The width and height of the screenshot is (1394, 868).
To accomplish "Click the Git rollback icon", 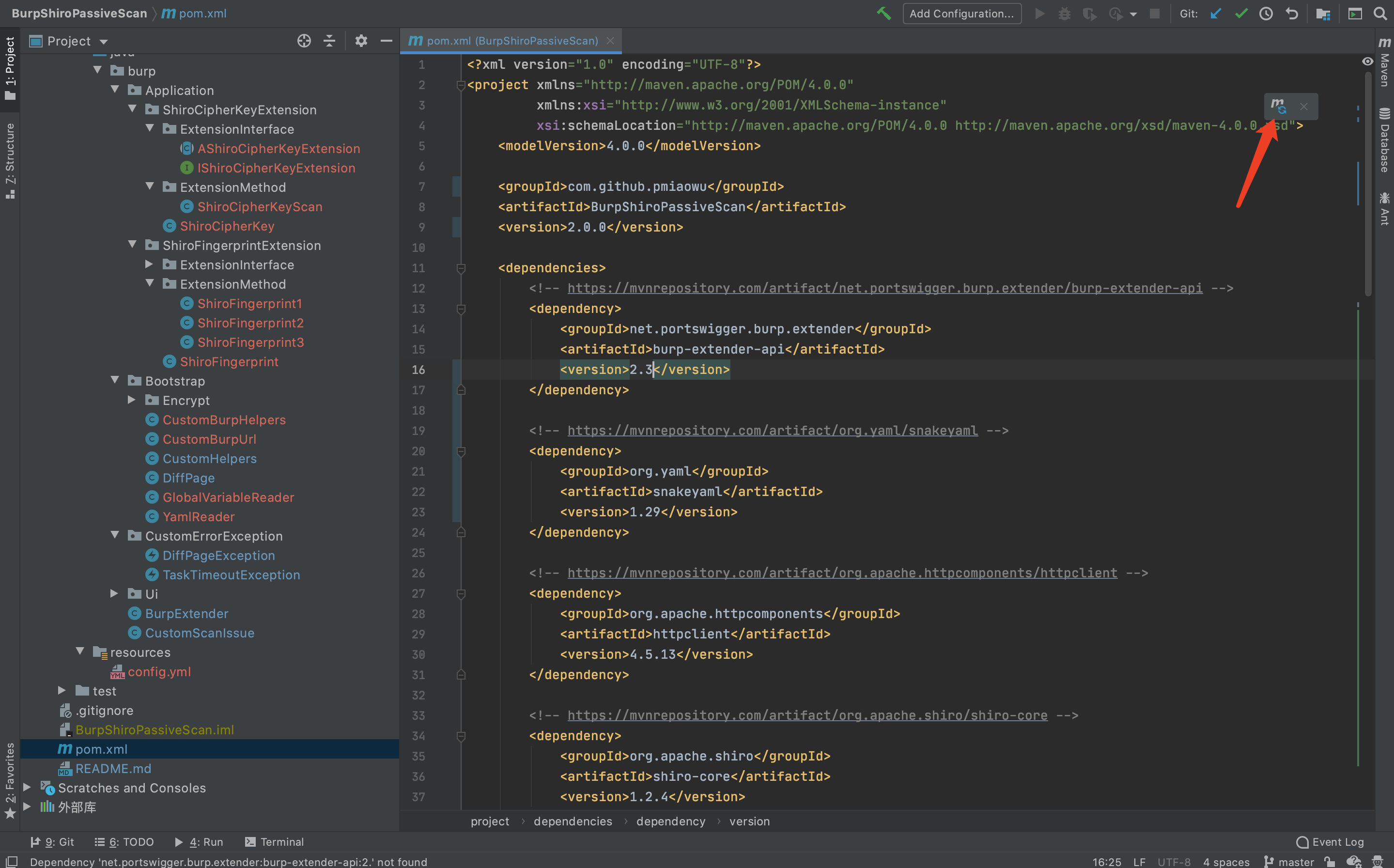I will [1292, 13].
